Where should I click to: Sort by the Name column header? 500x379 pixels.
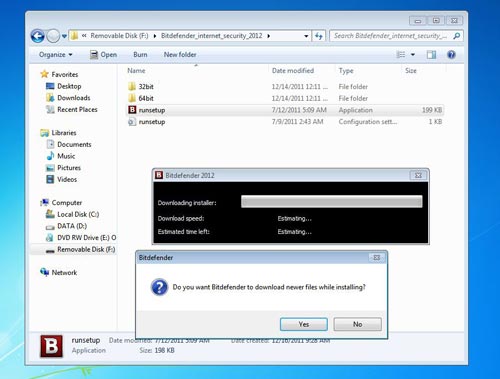click(136, 71)
